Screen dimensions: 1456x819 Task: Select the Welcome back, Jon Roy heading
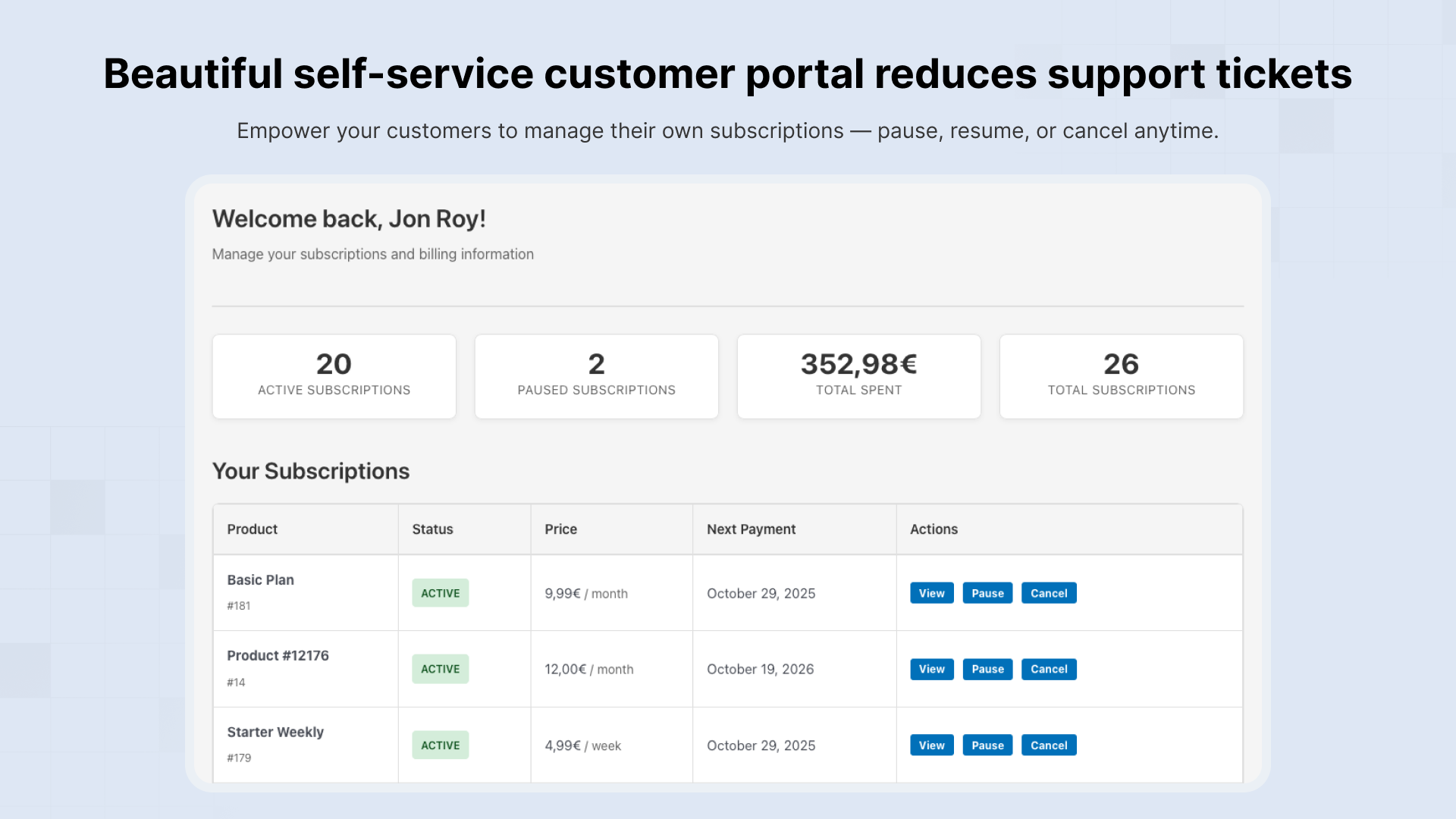348,218
